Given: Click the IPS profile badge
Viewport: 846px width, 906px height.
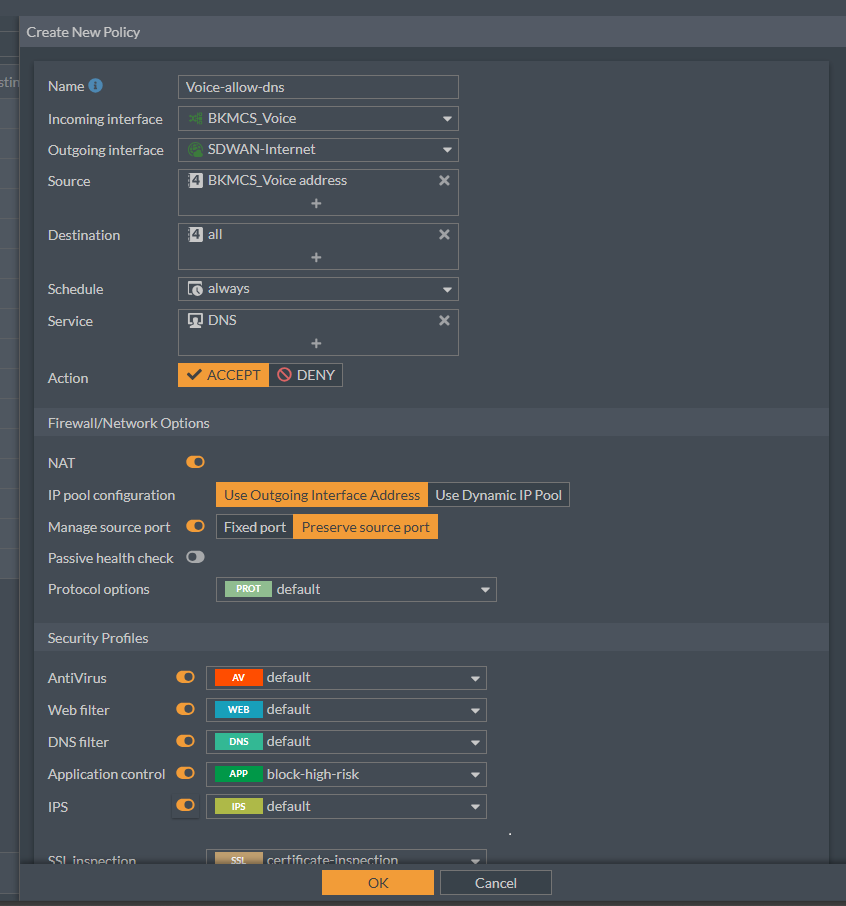Looking at the screenshot, I should [x=239, y=806].
